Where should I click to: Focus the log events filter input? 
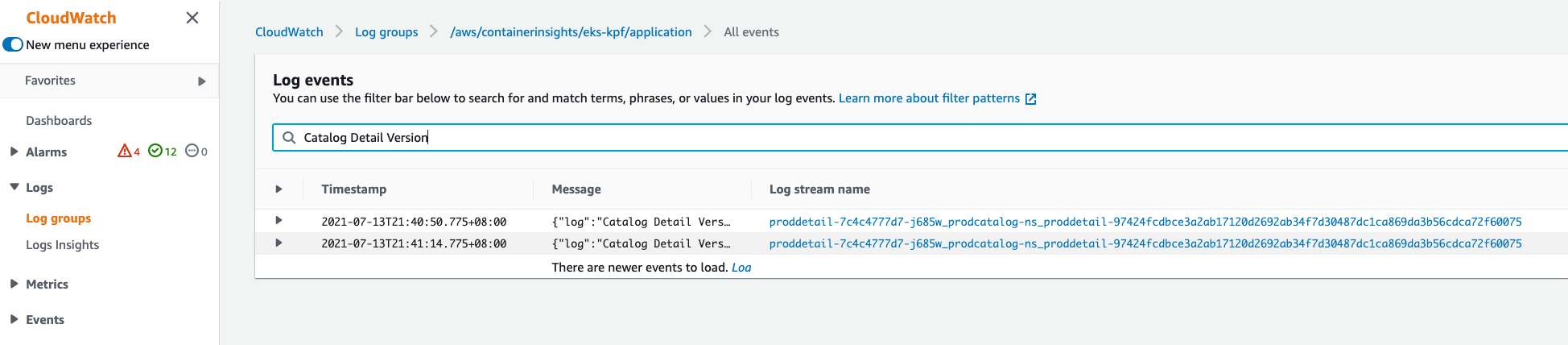click(920, 137)
